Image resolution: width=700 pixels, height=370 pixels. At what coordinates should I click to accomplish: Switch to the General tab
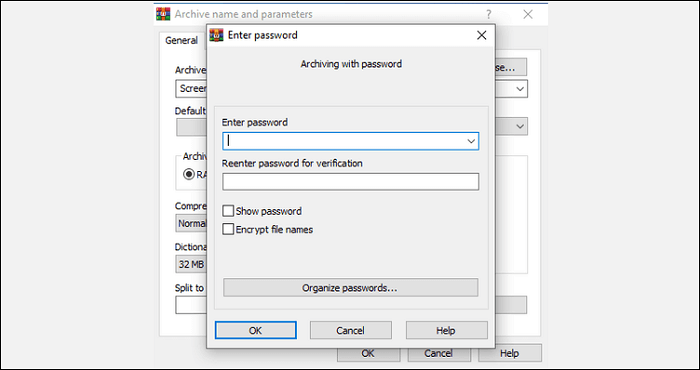181,41
